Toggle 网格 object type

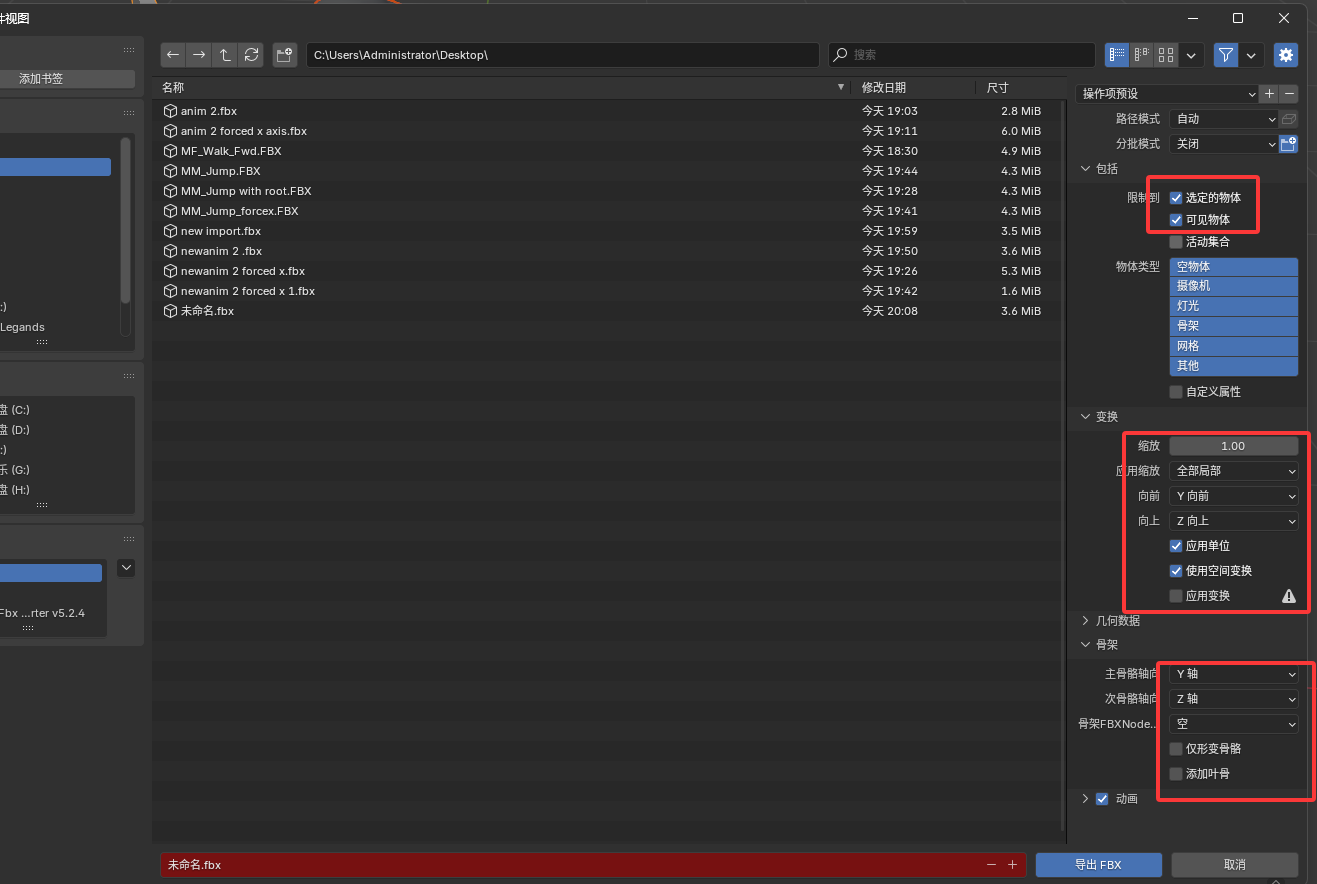(1234, 346)
